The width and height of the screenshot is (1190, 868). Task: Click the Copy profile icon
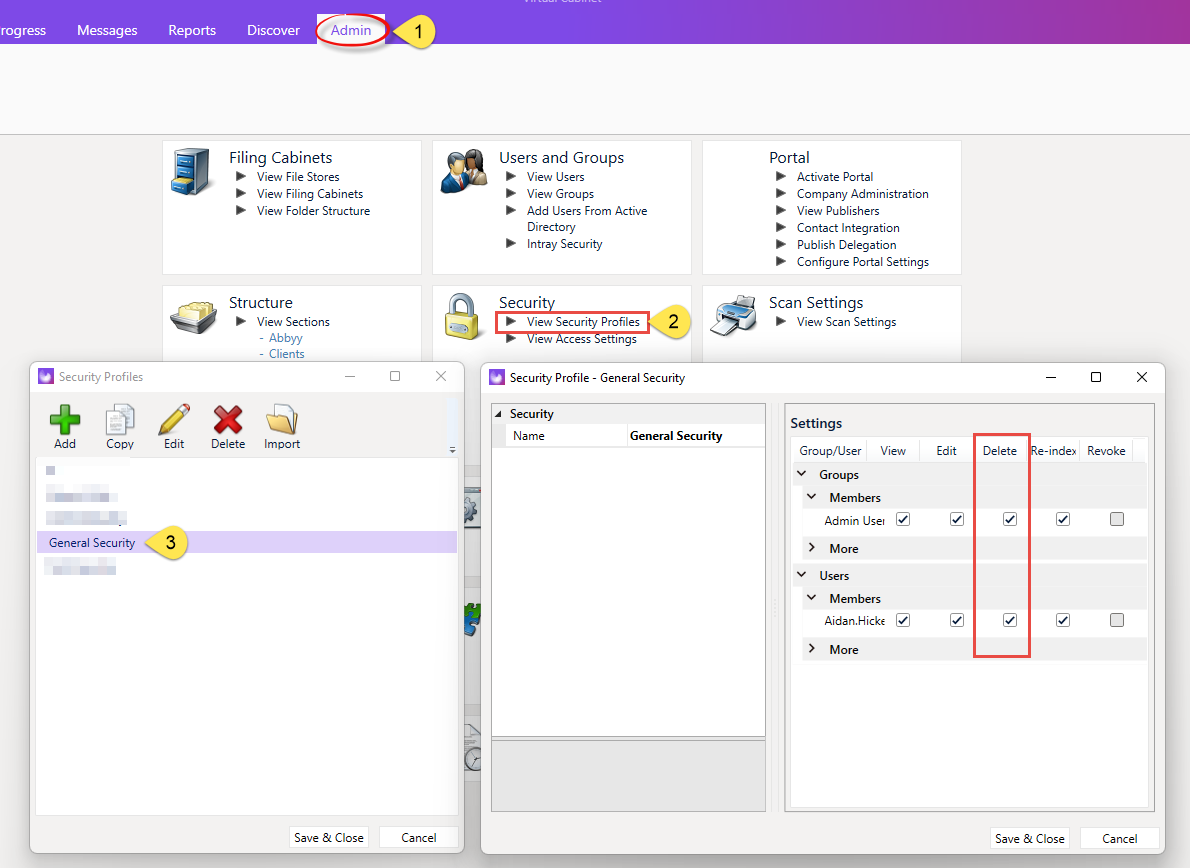click(120, 420)
